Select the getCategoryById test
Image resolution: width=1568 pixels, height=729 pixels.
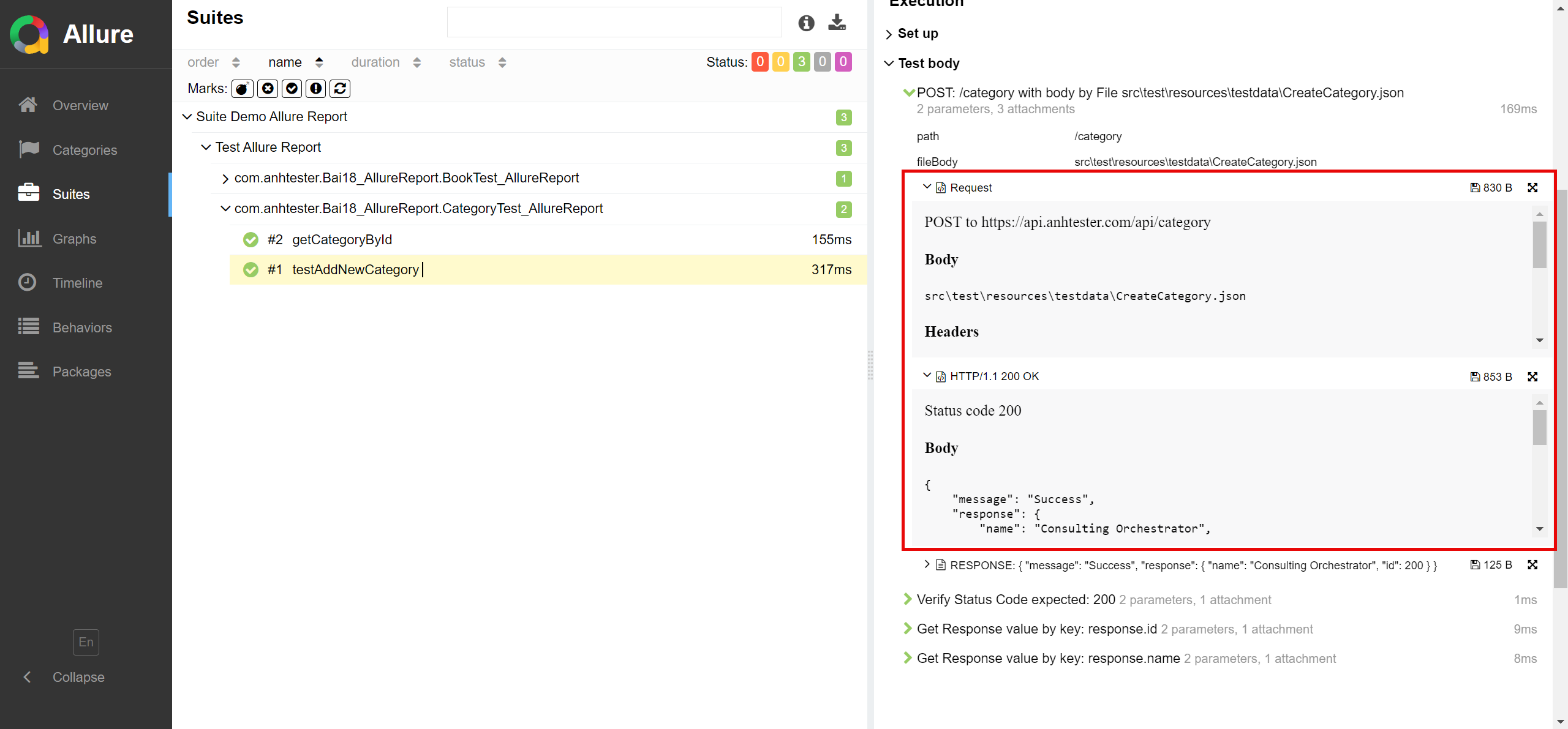tap(548, 240)
